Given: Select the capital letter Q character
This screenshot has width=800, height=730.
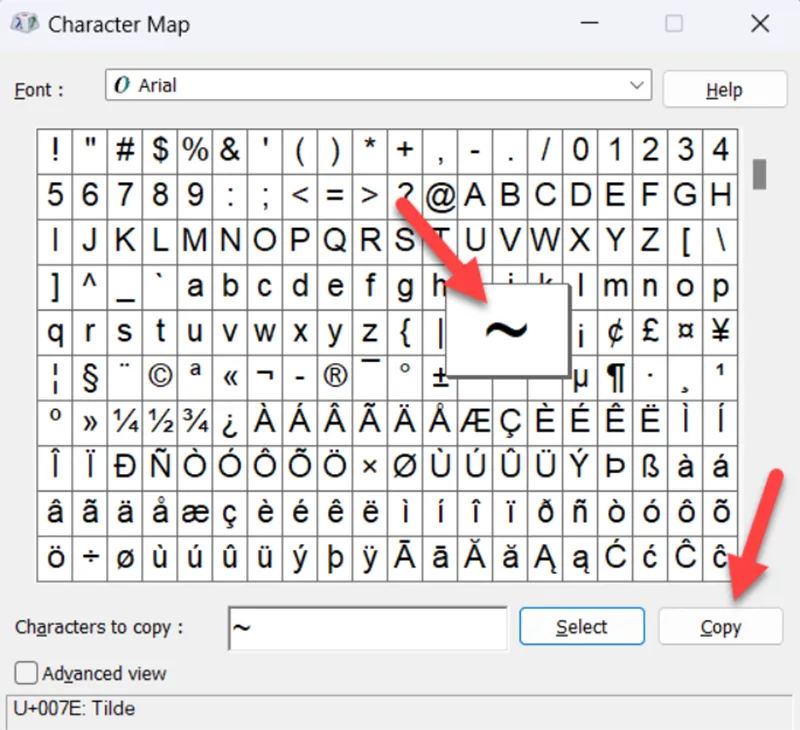Looking at the screenshot, I should point(335,242).
